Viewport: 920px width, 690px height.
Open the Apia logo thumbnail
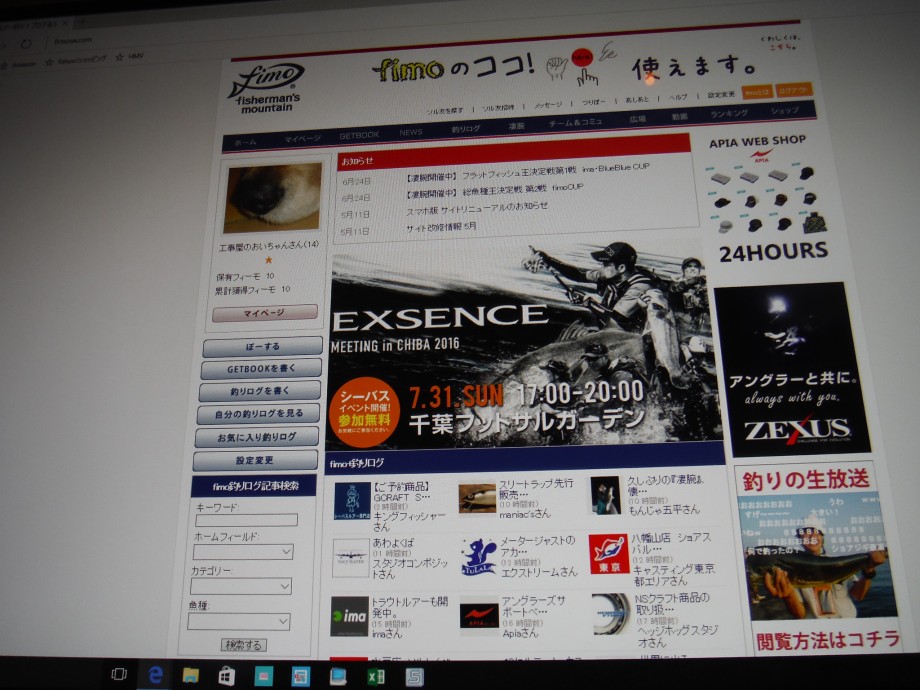(479, 613)
